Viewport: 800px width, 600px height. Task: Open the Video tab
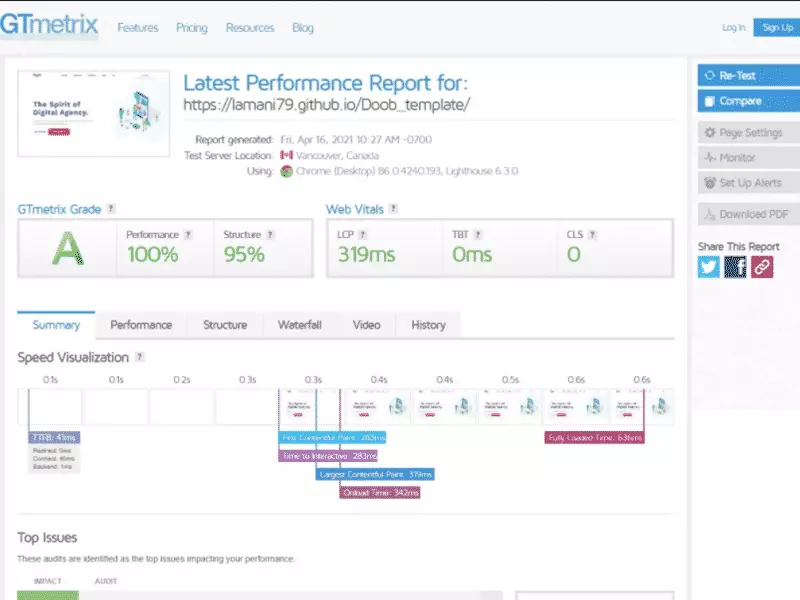[366, 325]
